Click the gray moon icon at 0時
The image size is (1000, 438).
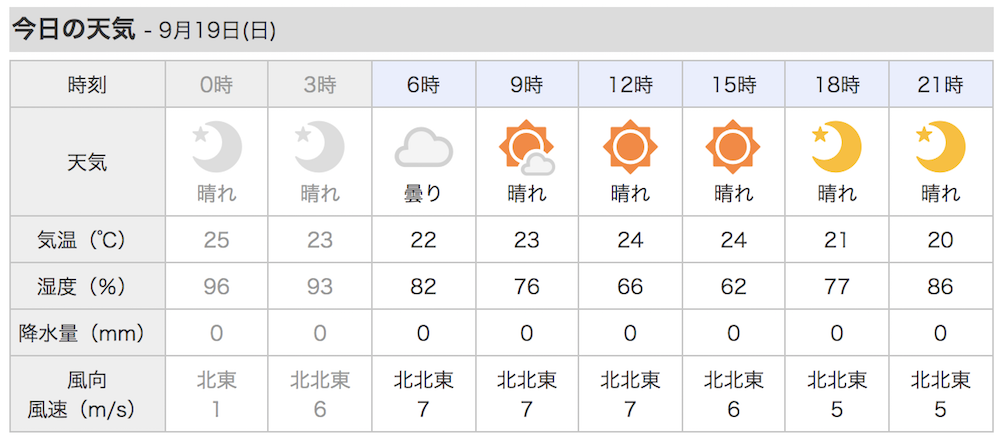coord(217,148)
